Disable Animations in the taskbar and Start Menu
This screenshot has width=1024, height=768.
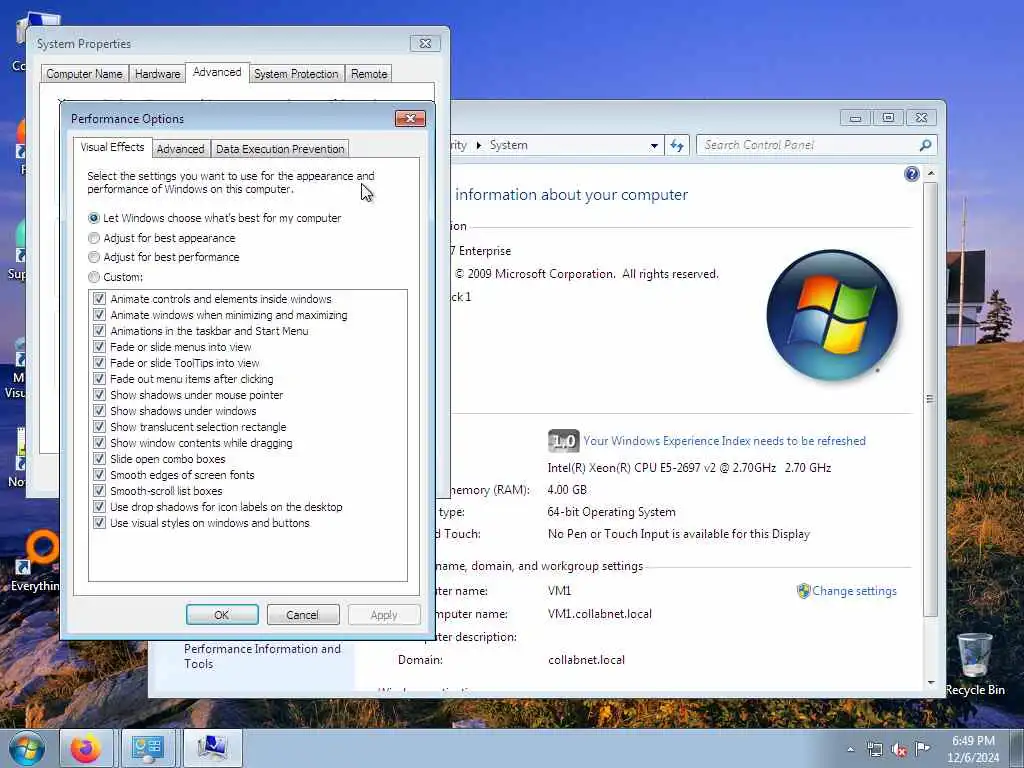click(x=99, y=331)
